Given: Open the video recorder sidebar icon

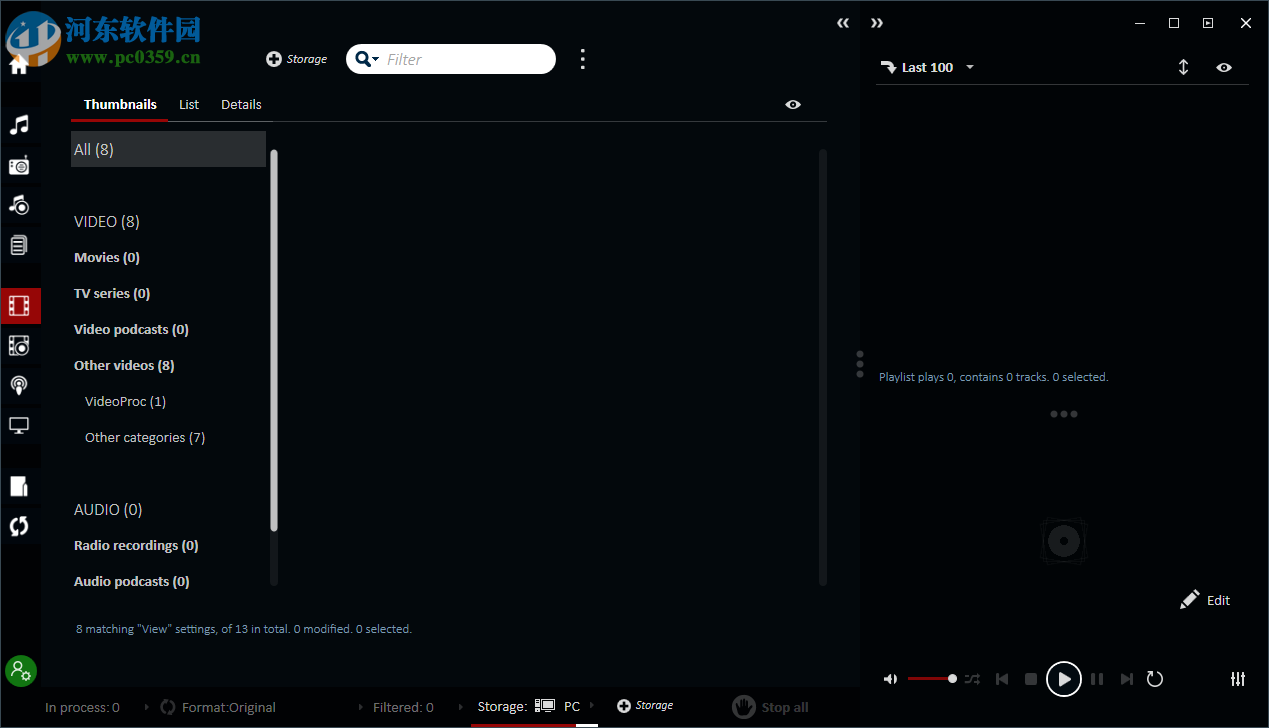Looking at the screenshot, I should click(19, 346).
